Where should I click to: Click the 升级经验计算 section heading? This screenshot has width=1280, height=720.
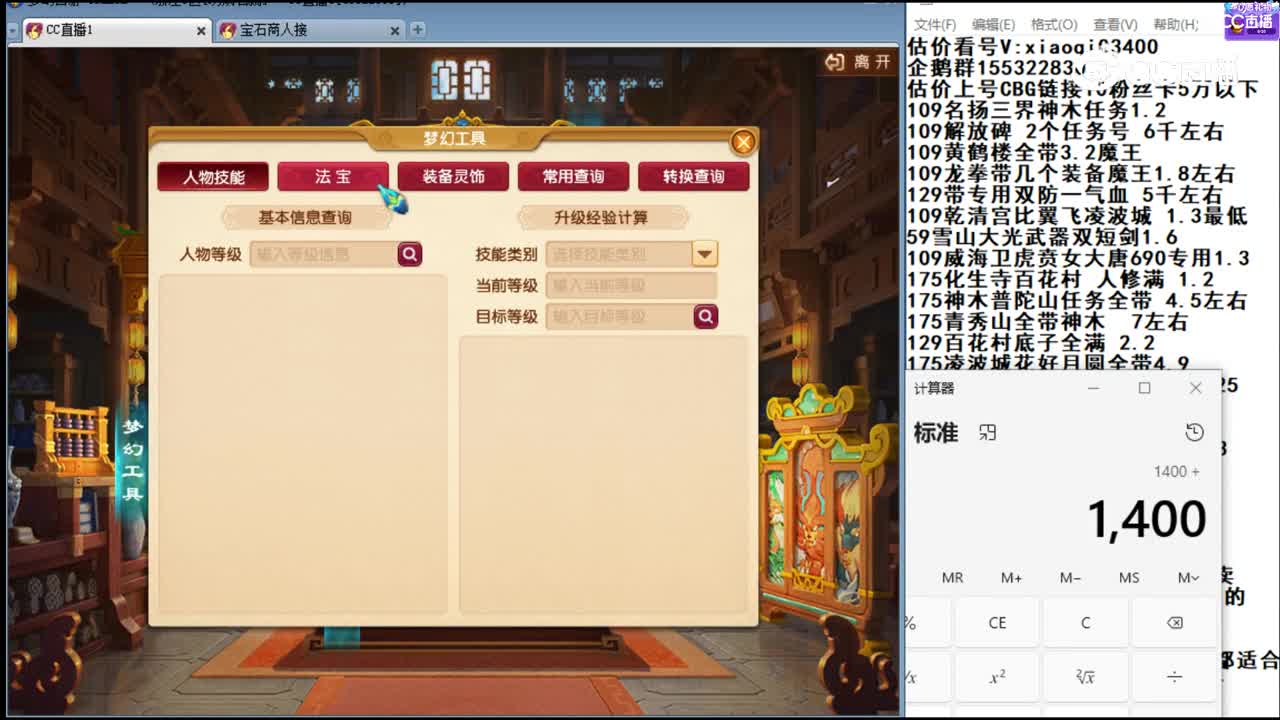tap(601, 217)
